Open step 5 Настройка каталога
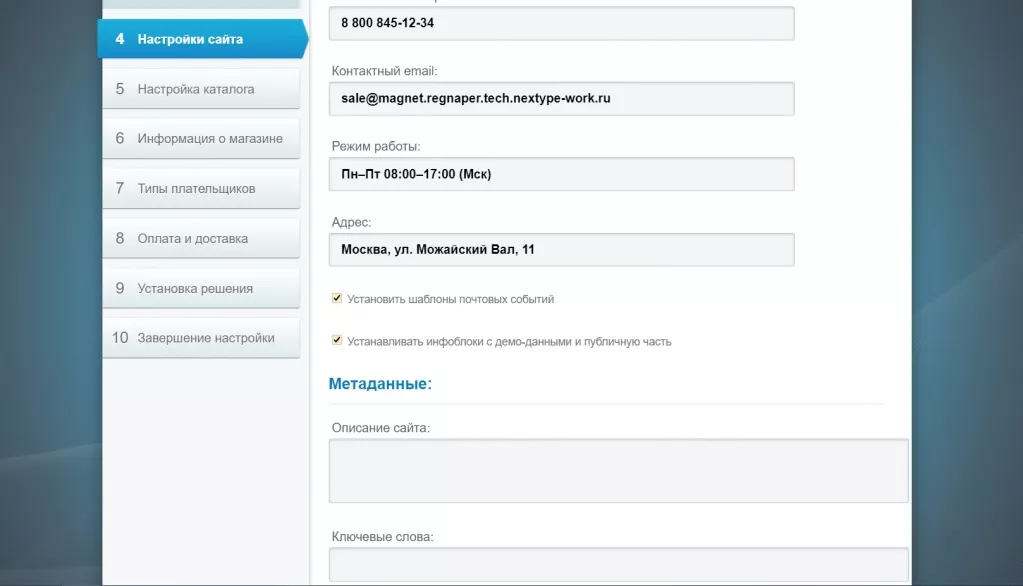Screen dimensions: 1023x586 [201, 89]
